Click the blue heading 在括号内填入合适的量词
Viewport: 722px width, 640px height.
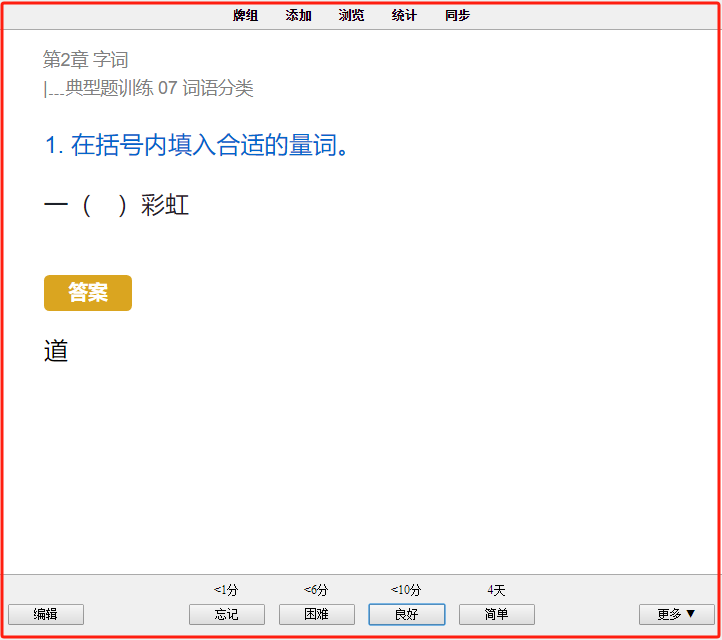pyautogui.click(x=210, y=145)
